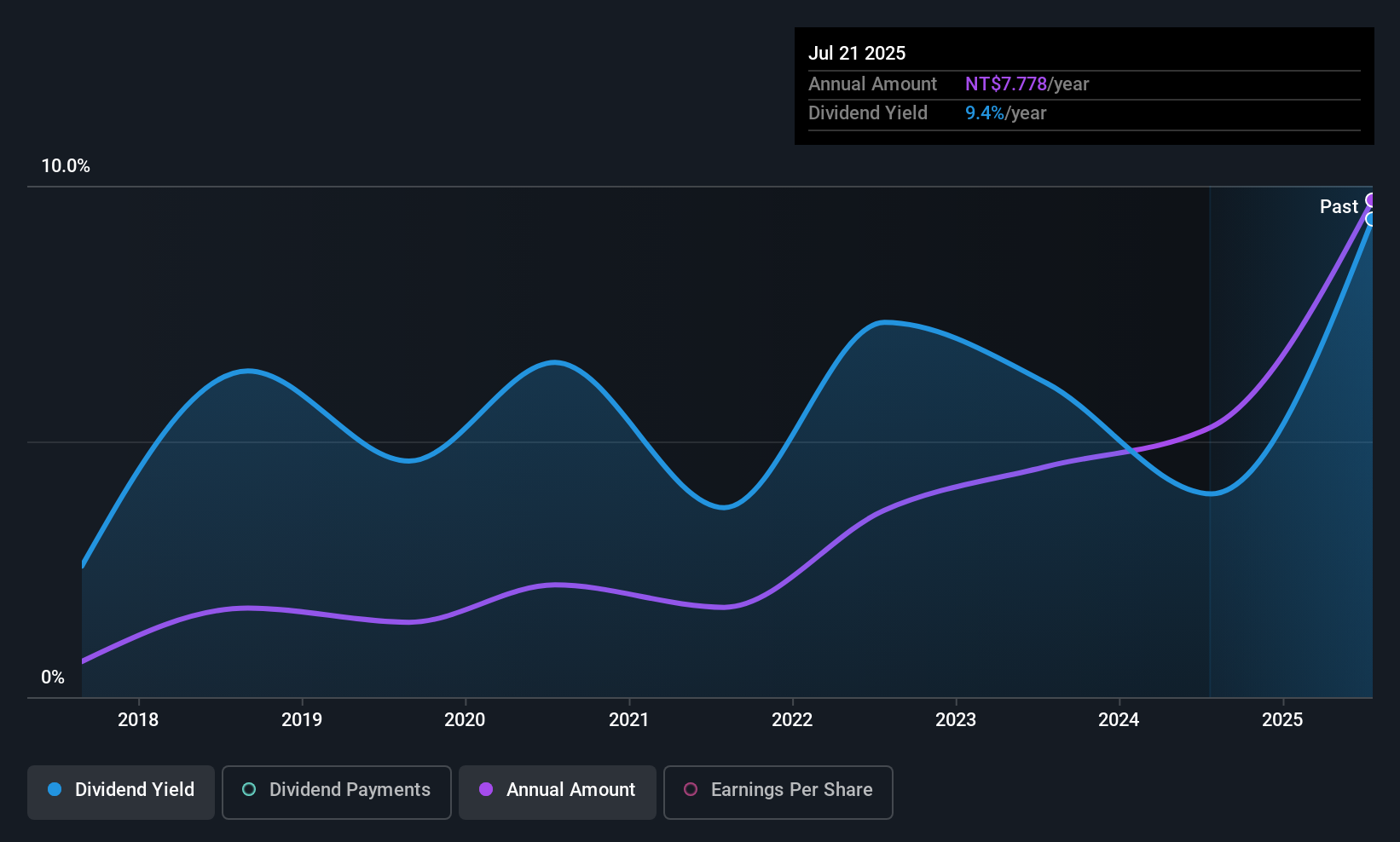The height and width of the screenshot is (842, 1400).
Task: Click the 10.0% axis label
Action: [66, 166]
